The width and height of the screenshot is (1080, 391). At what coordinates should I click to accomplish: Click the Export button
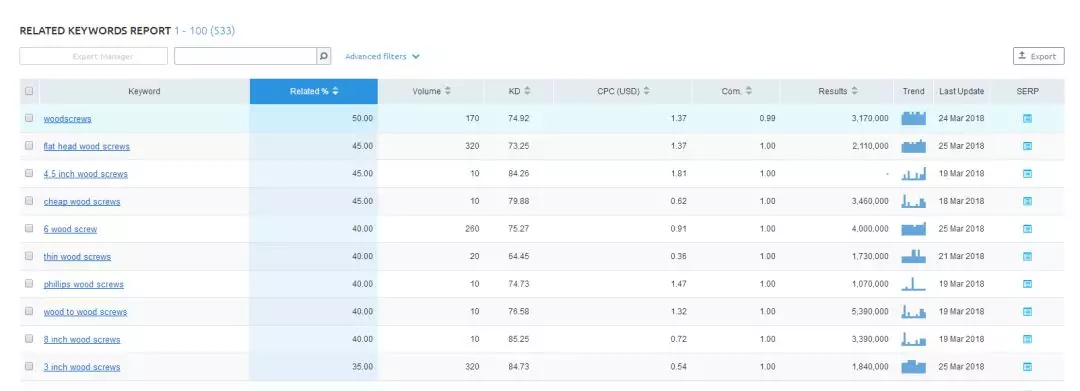click(1038, 56)
